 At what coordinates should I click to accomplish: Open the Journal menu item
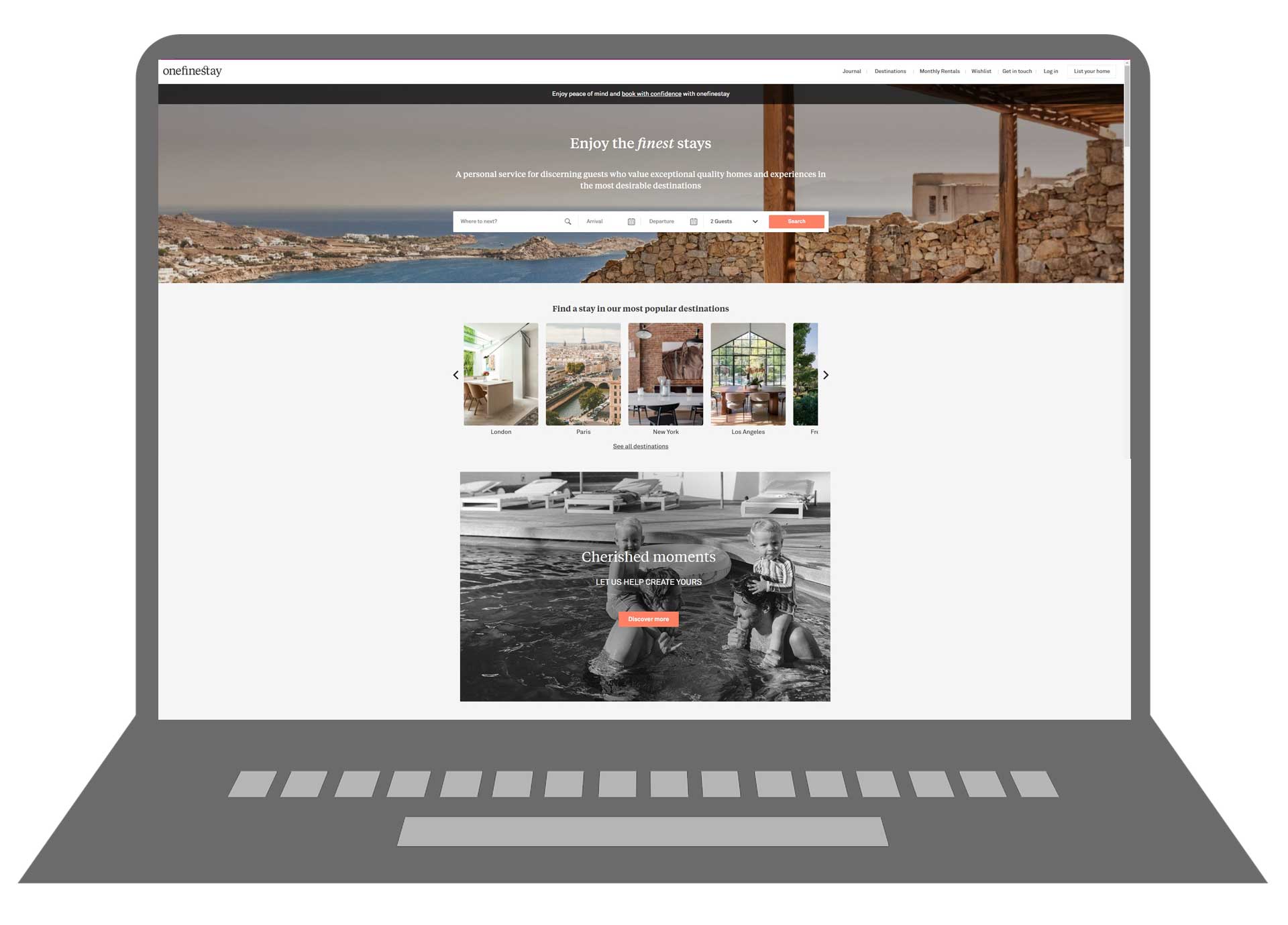point(852,71)
